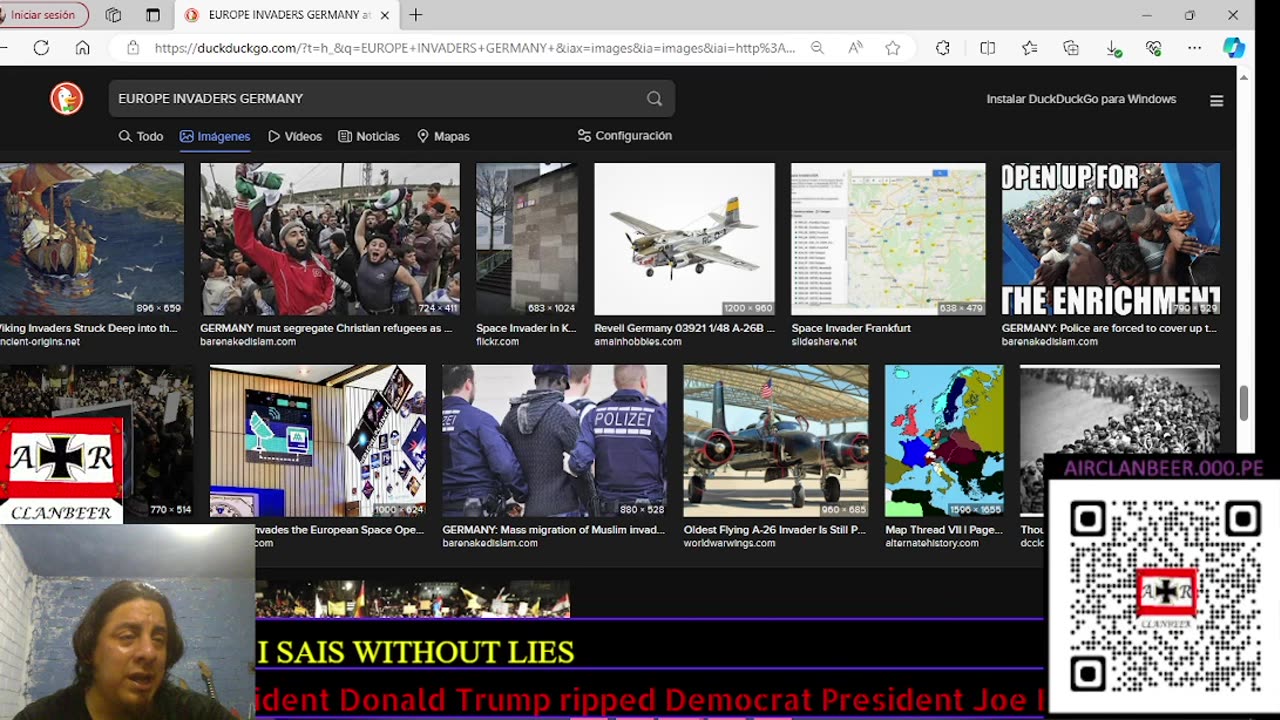Open the Edge settings and more menu
Screen dimensions: 1280x720
point(1194,48)
